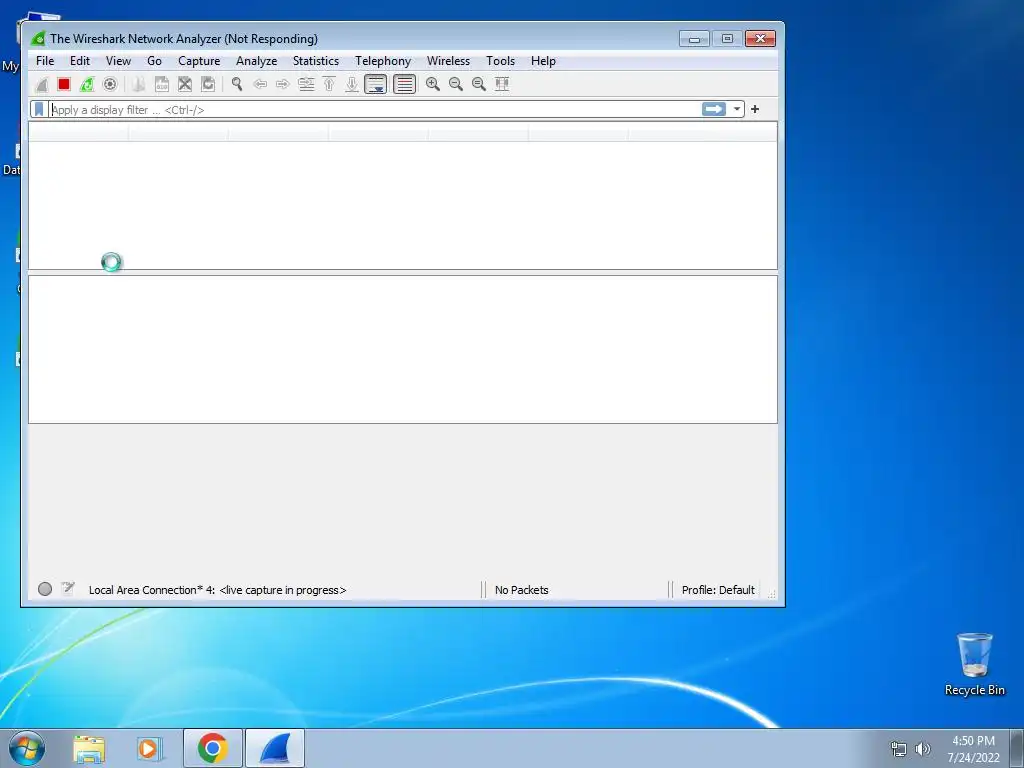Click the volume speaker tray icon

pyautogui.click(x=923, y=749)
